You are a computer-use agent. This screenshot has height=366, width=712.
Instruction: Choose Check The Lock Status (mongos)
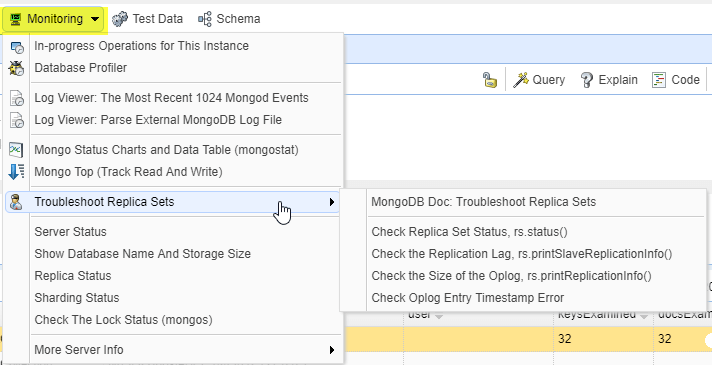click(173, 320)
